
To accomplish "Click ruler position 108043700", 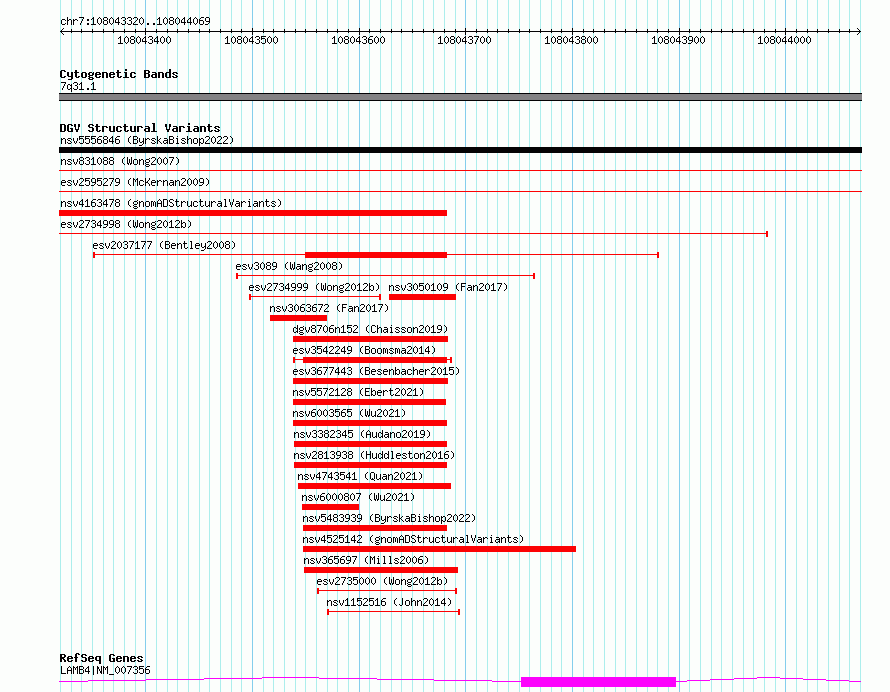I will click(x=464, y=40).
